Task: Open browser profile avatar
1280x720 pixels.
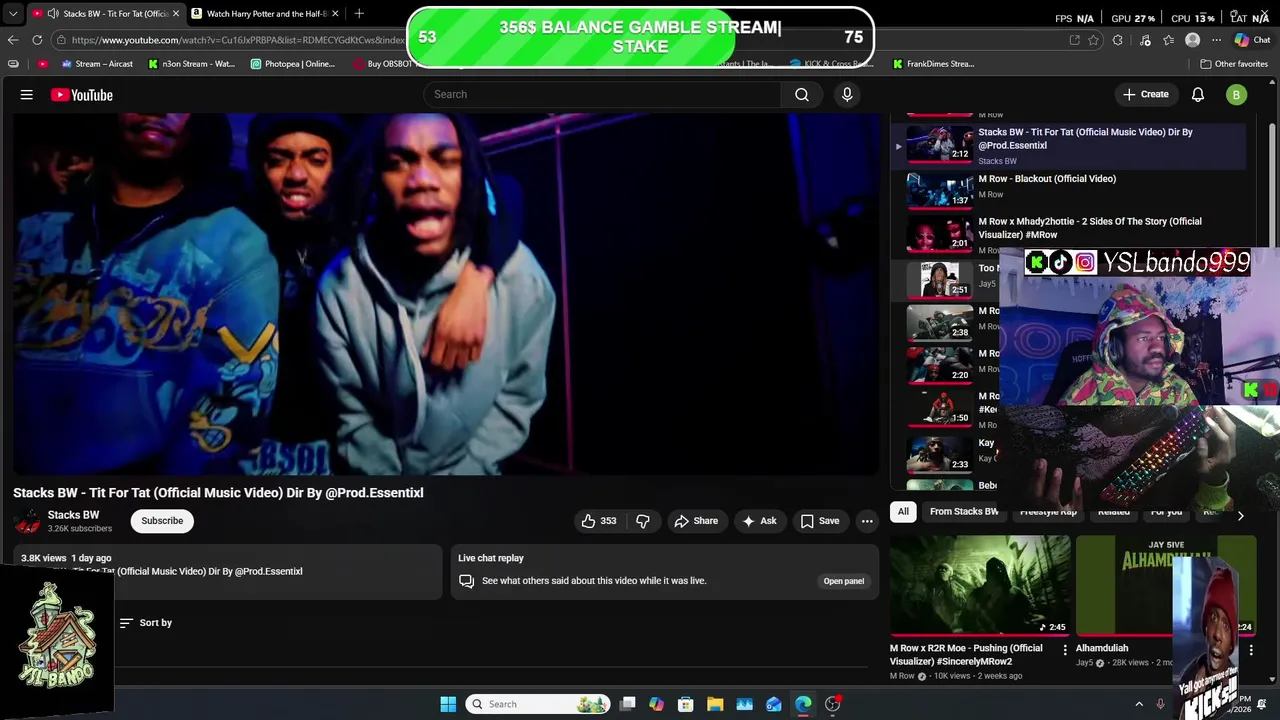Action: pos(1192,40)
